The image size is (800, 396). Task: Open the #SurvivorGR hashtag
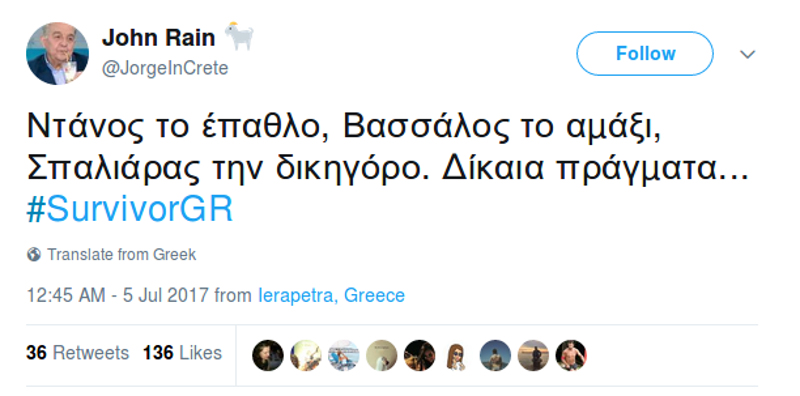tap(130, 209)
